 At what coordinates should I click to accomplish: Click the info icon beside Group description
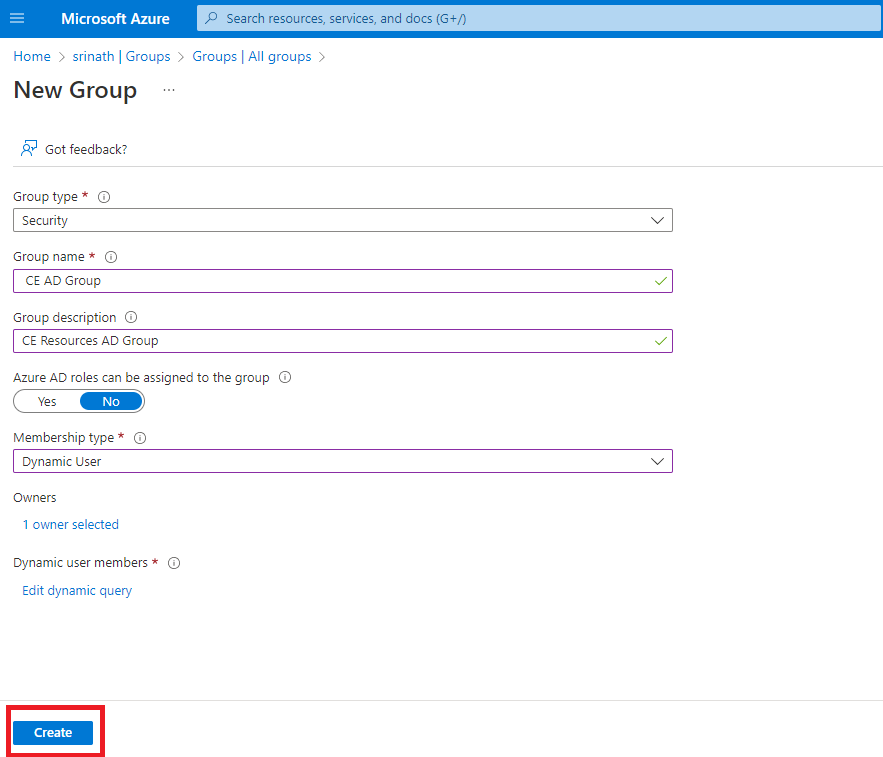[131, 317]
